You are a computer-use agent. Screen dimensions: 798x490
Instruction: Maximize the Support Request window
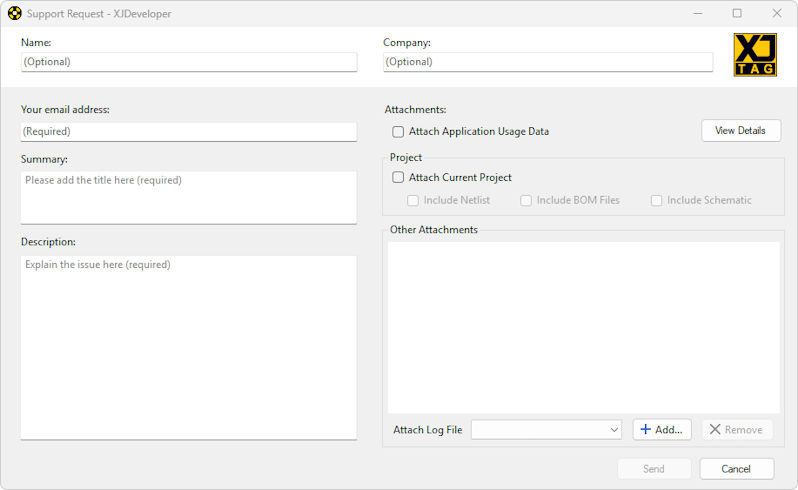[737, 14]
